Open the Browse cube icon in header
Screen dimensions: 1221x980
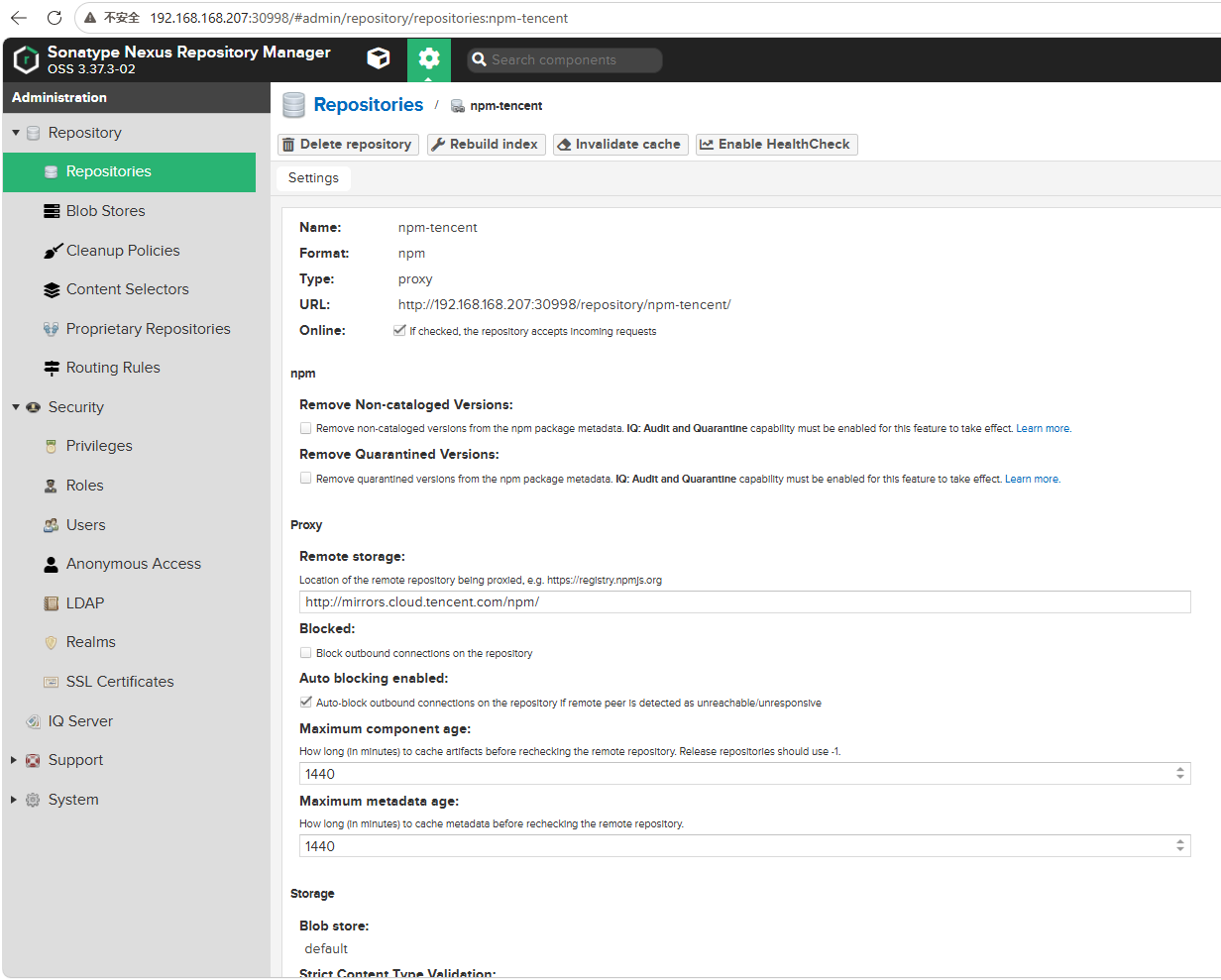(378, 59)
